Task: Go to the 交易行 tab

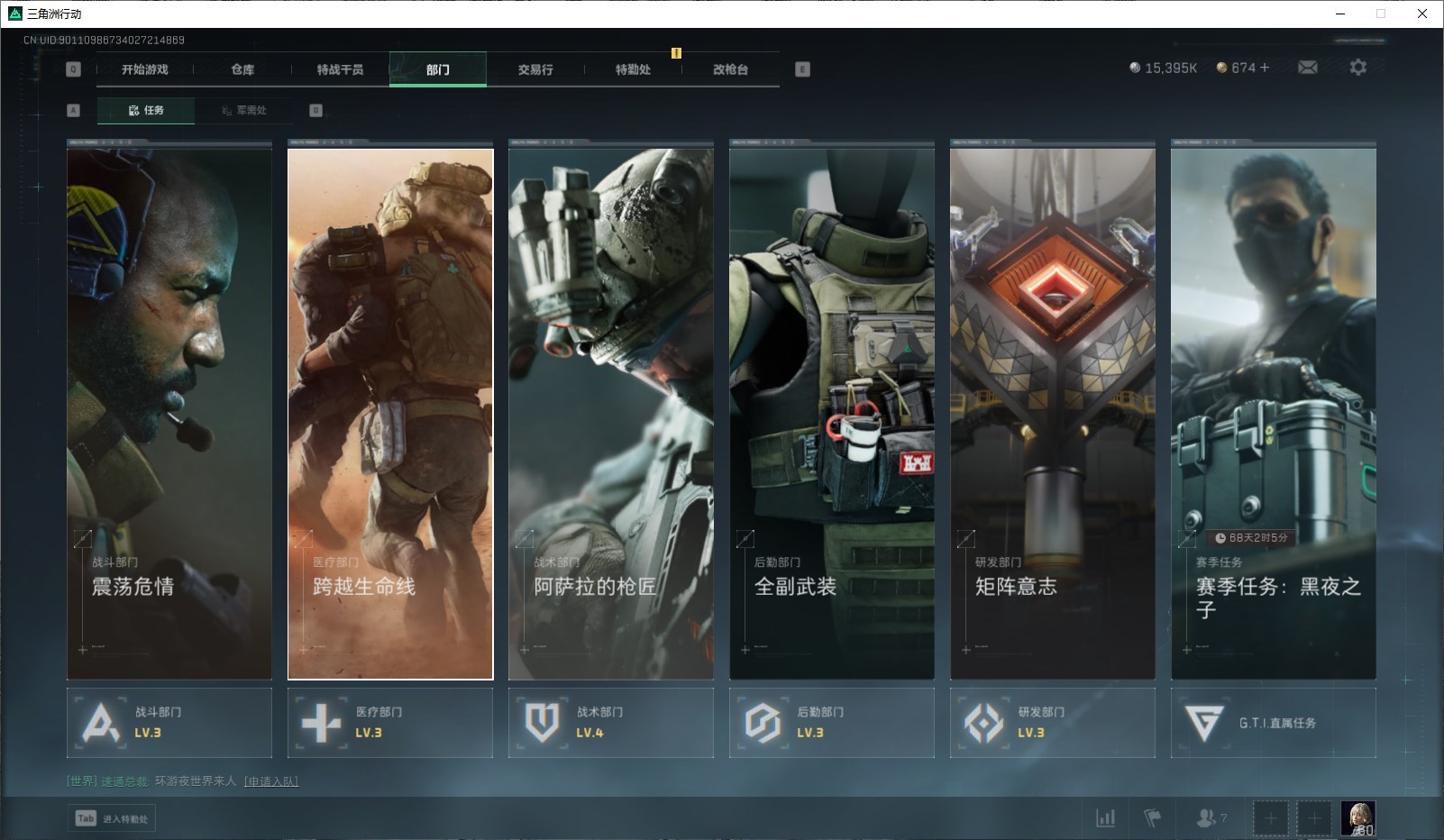Action: click(x=535, y=69)
